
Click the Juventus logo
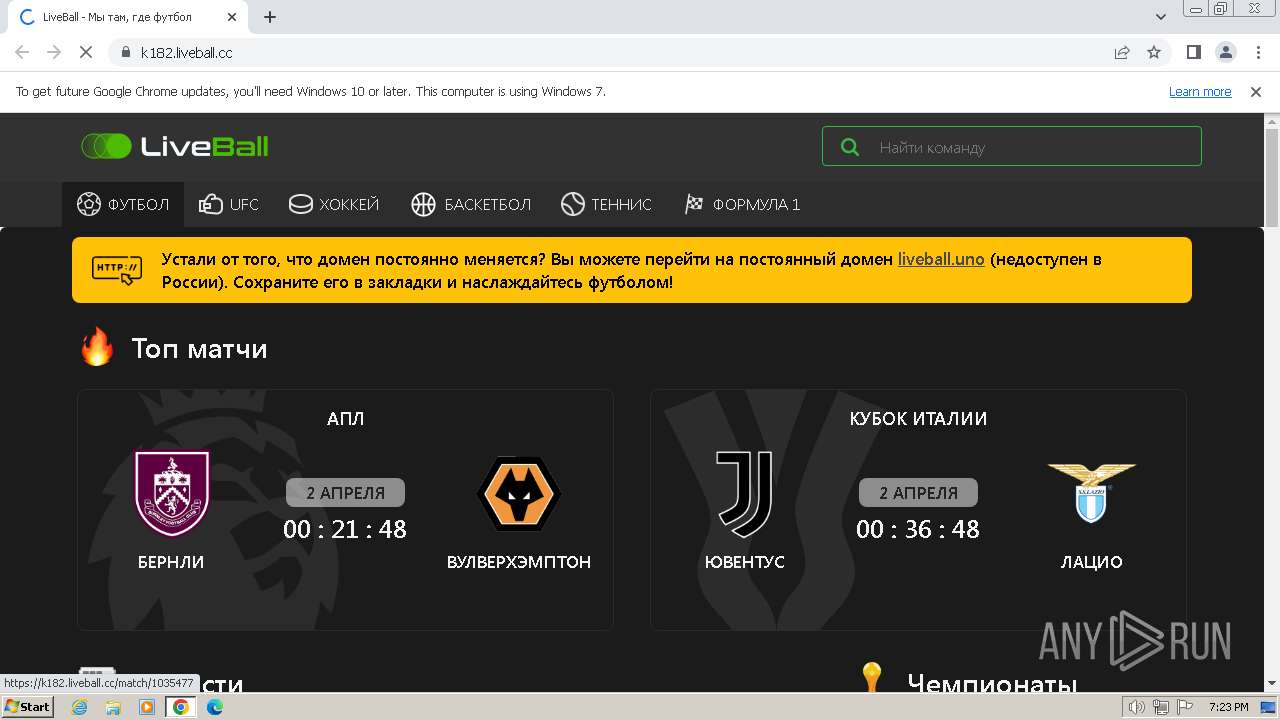click(x=745, y=493)
